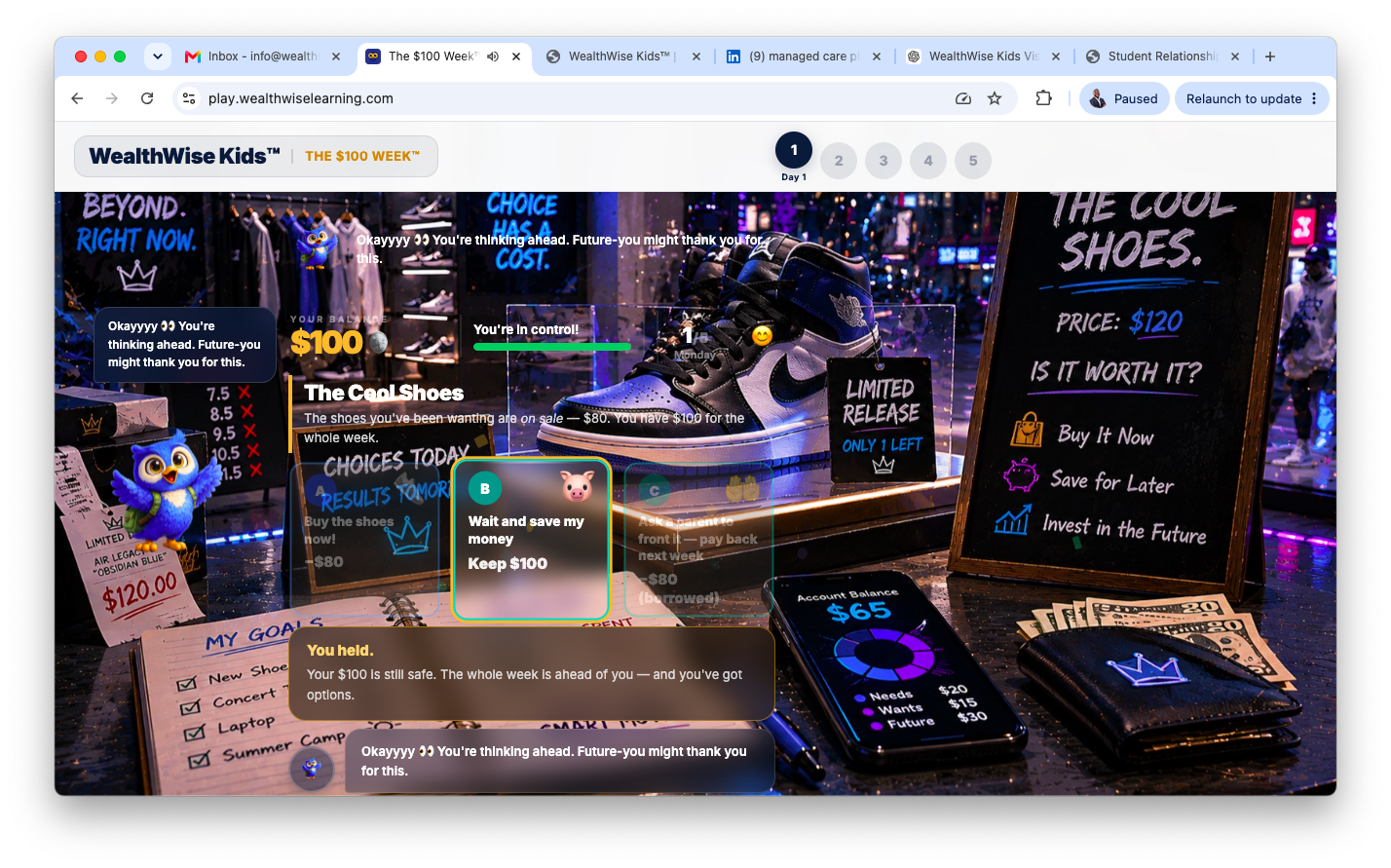Open the browser extensions menu
This screenshot has width=1391, height=868.
click(1043, 98)
